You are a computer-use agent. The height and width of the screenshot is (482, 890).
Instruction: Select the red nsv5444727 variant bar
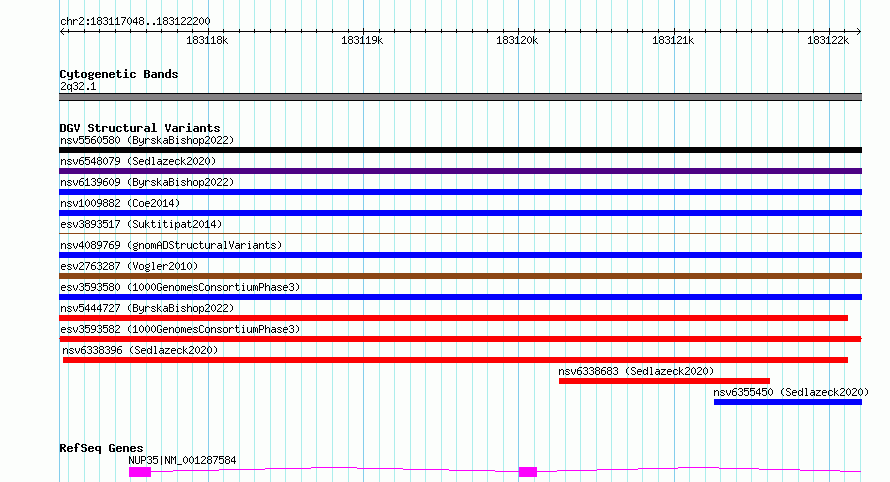454,318
